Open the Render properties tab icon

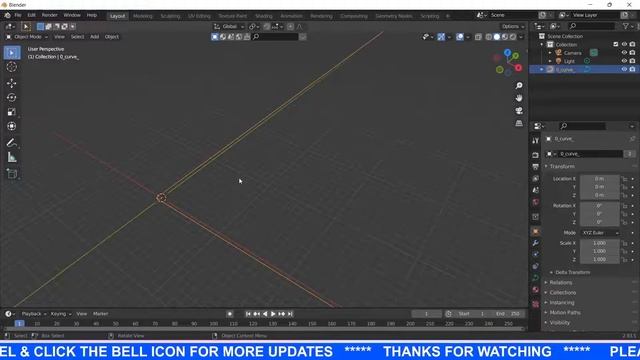pos(536,156)
